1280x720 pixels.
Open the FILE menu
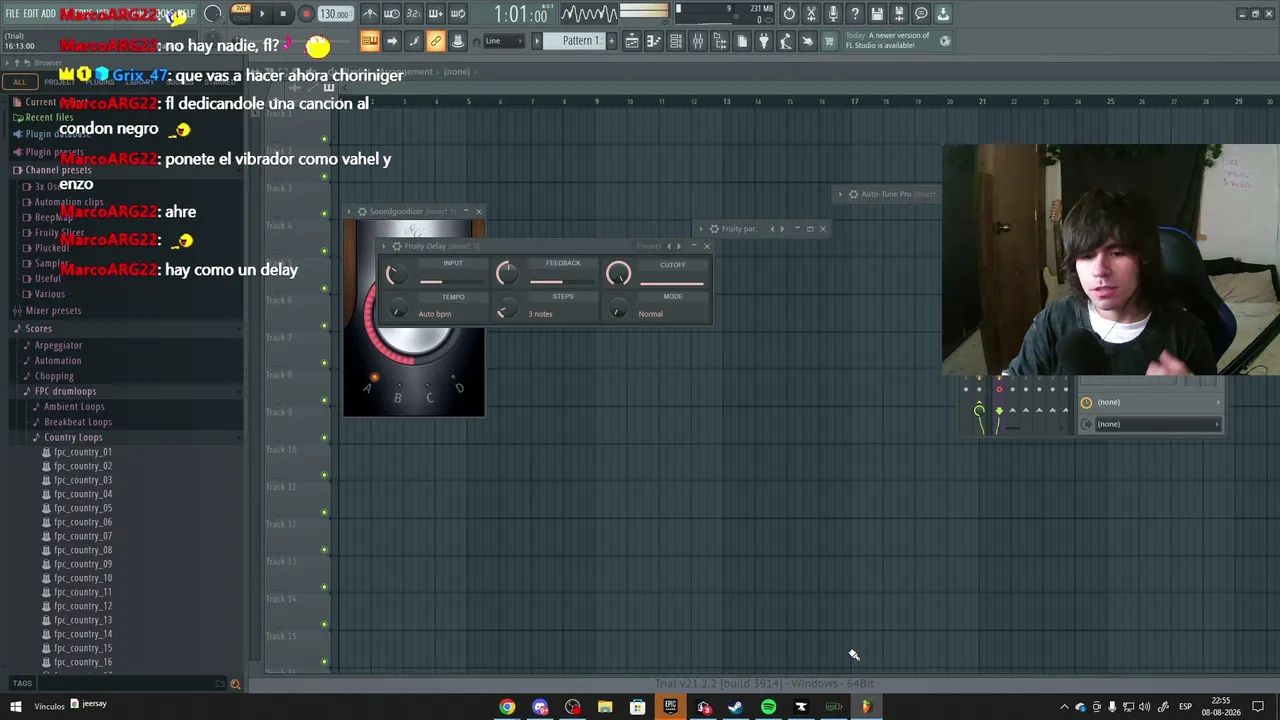(x=12, y=14)
